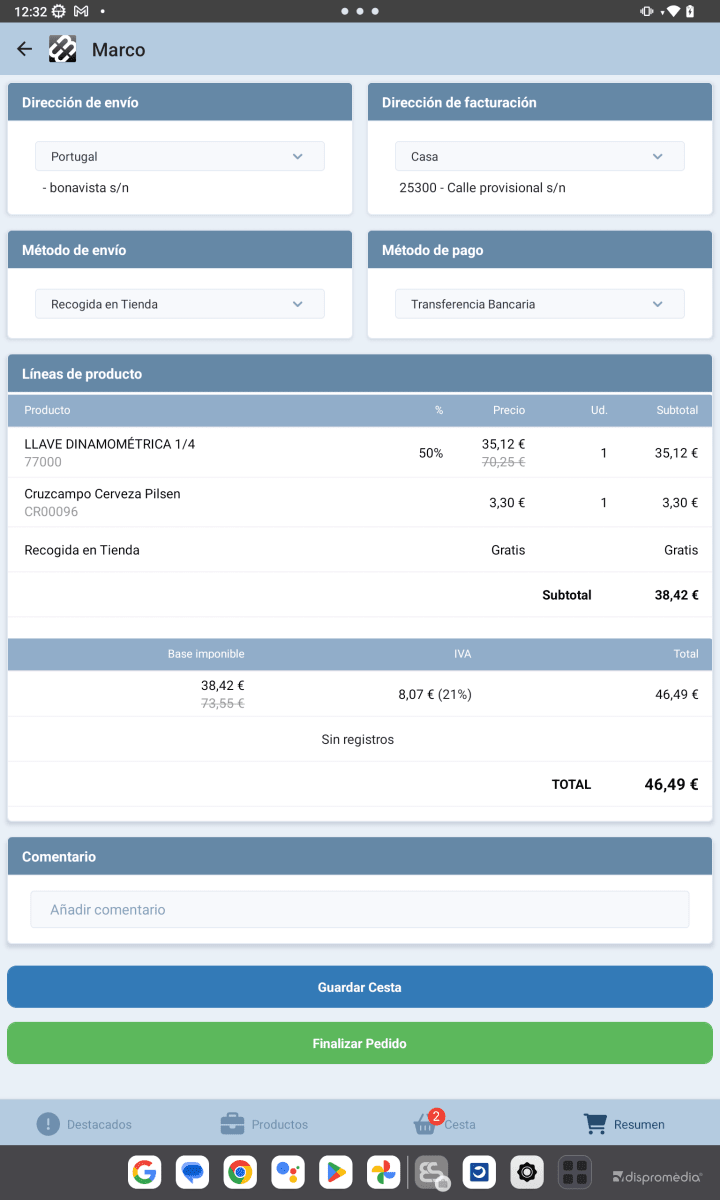The height and width of the screenshot is (1200, 720).
Task: Select the Resumen tab
Action: pos(624,1124)
